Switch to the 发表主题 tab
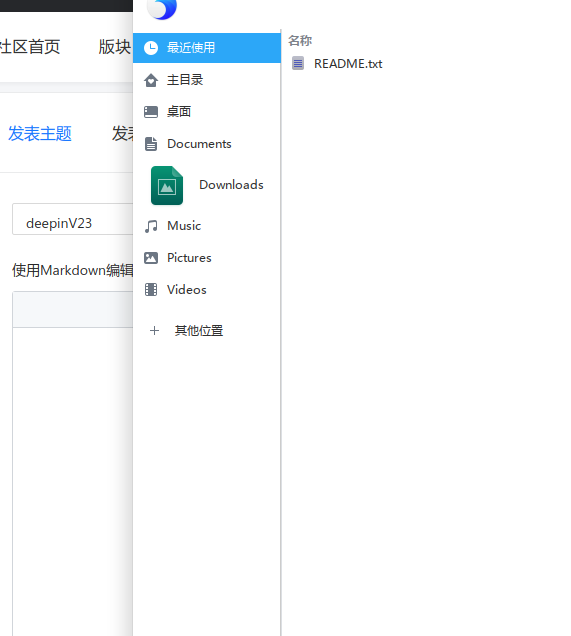Image resolution: width=571 pixels, height=636 pixels. click(40, 133)
